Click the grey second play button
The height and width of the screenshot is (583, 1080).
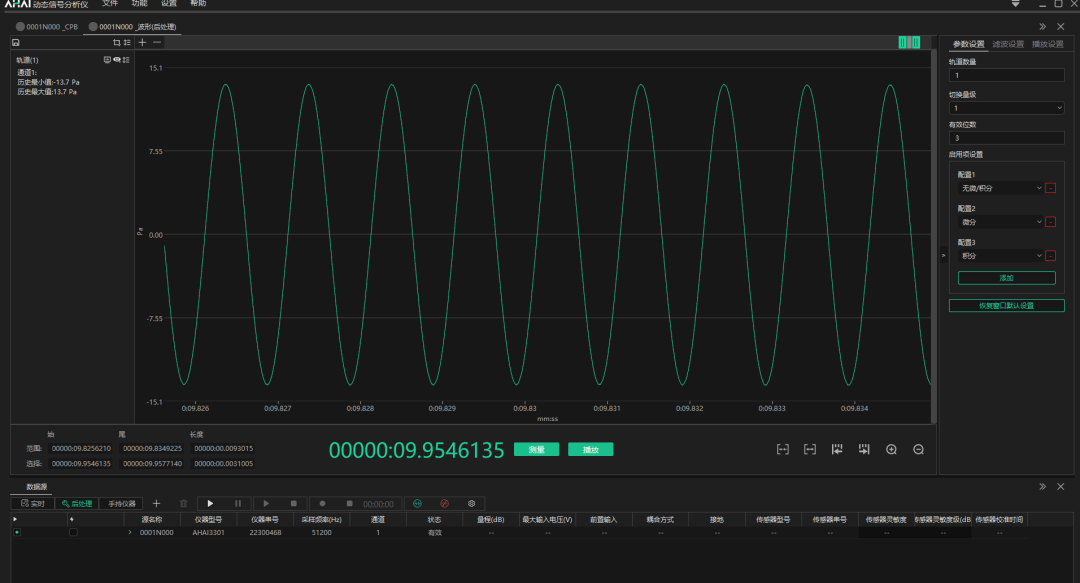266,504
